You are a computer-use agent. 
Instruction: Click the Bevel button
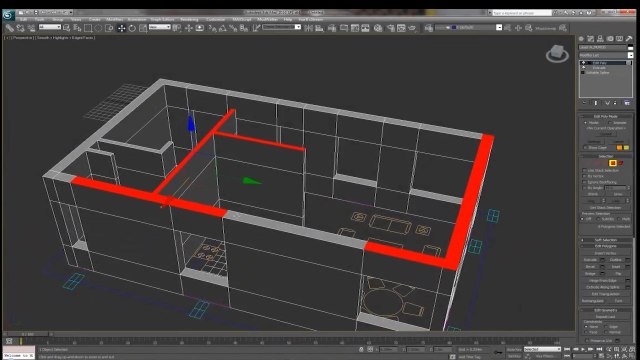point(590,267)
